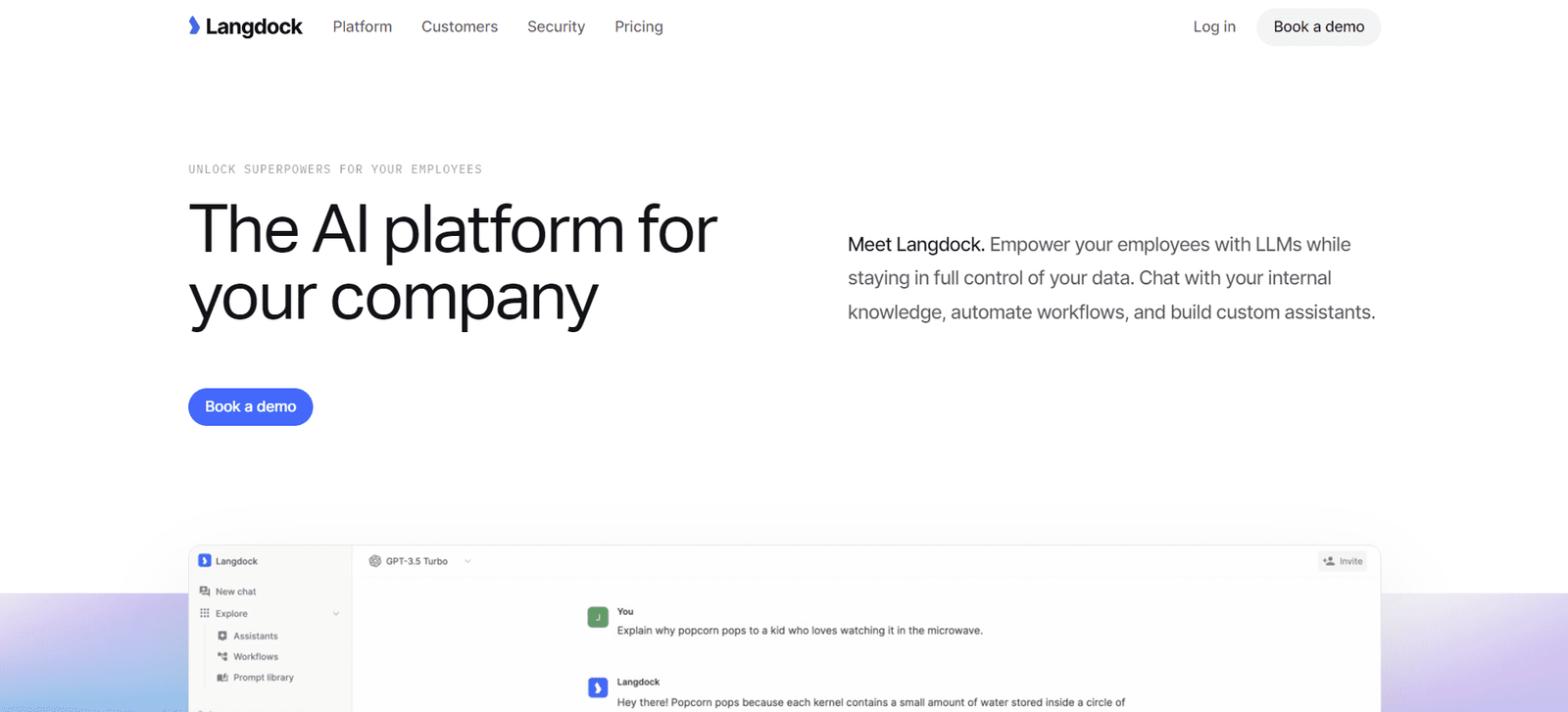Expand the GPT-3.5 Turbo model dropdown
The width and height of the screenshot is (1568, 712).
coord(467,561)
